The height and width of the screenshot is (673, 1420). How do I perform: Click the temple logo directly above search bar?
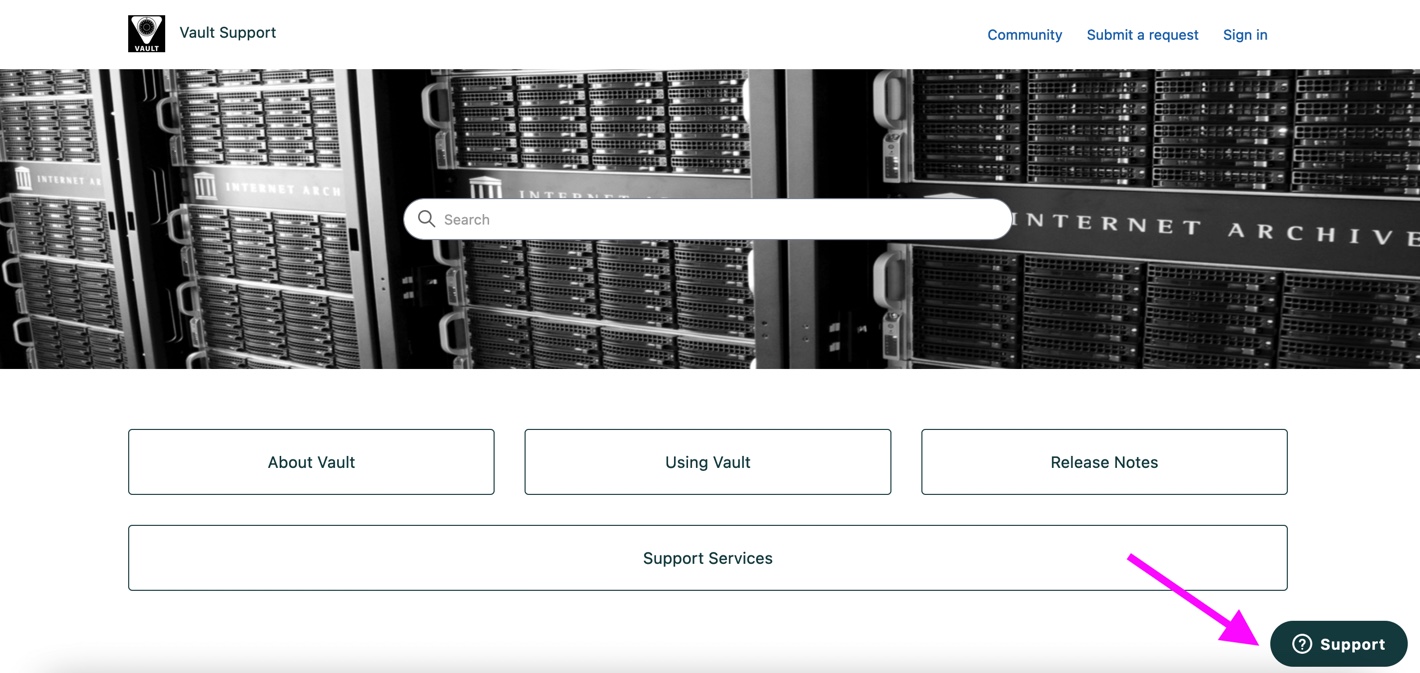point(485,187)
